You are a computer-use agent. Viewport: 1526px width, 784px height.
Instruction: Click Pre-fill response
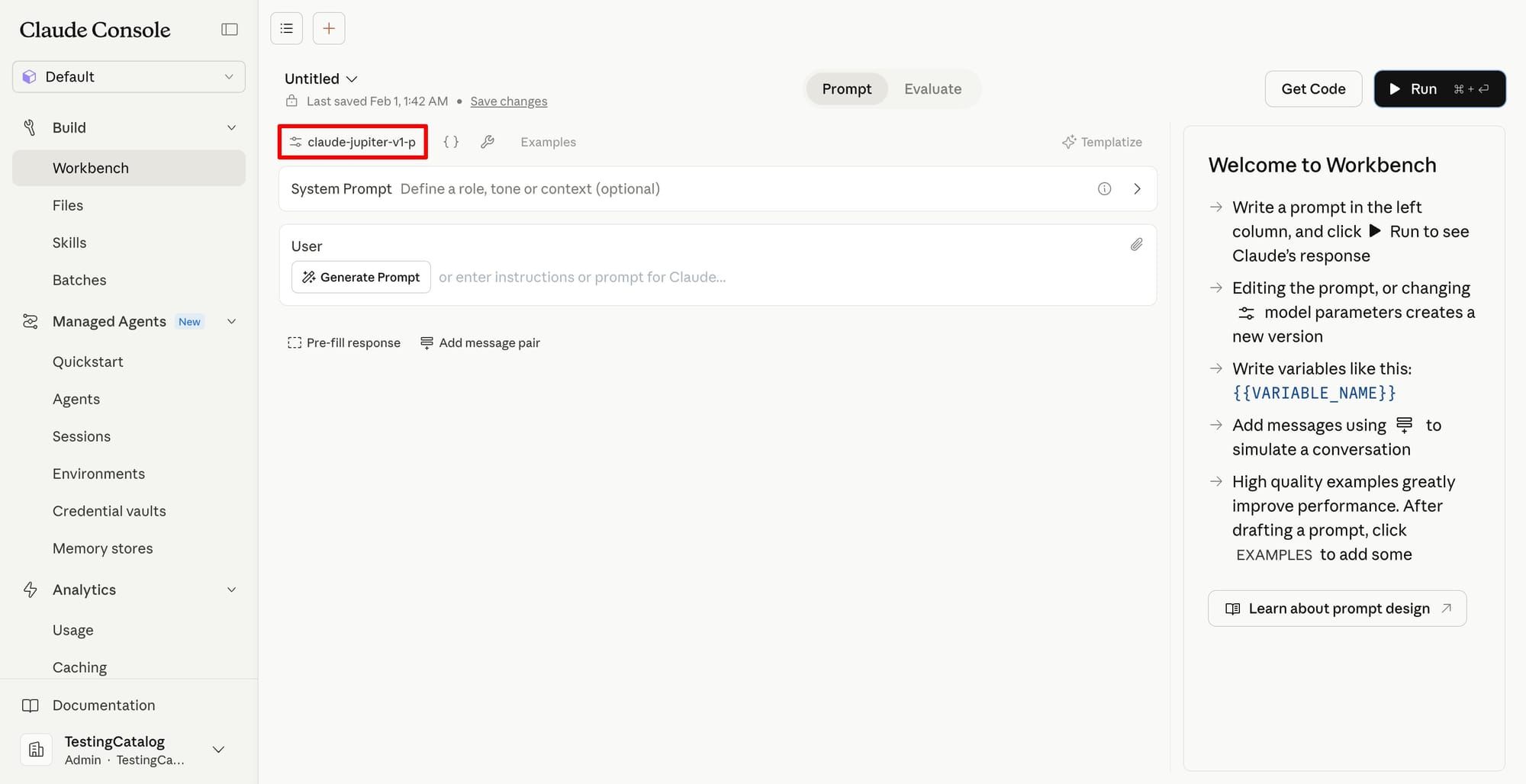tap(344, 342)
